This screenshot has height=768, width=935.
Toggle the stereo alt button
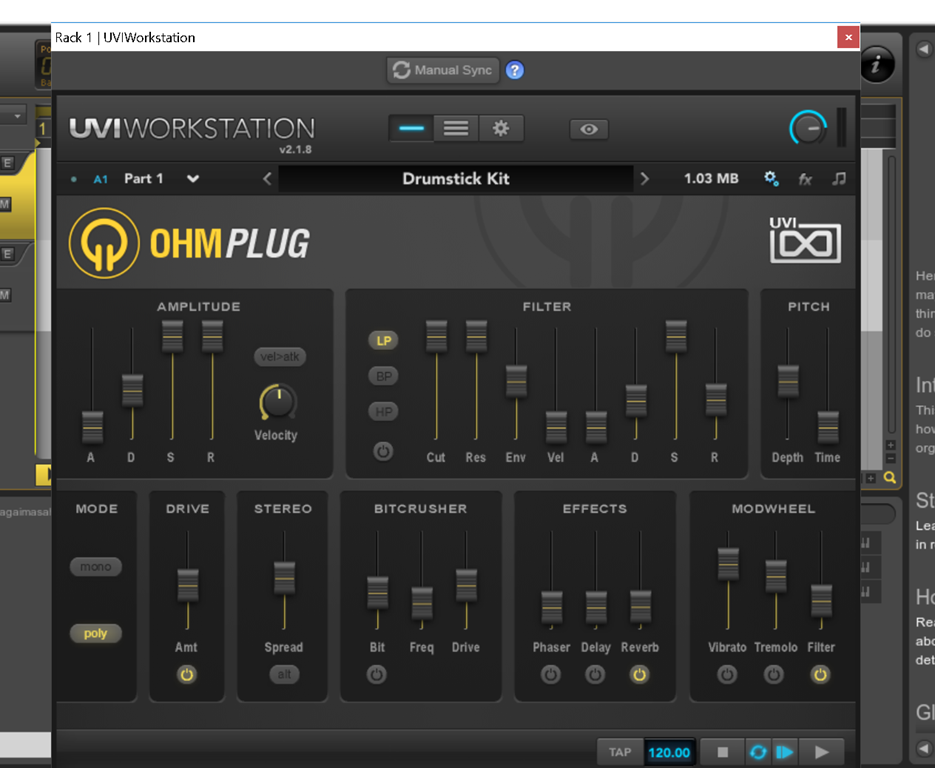coord(284,674)
